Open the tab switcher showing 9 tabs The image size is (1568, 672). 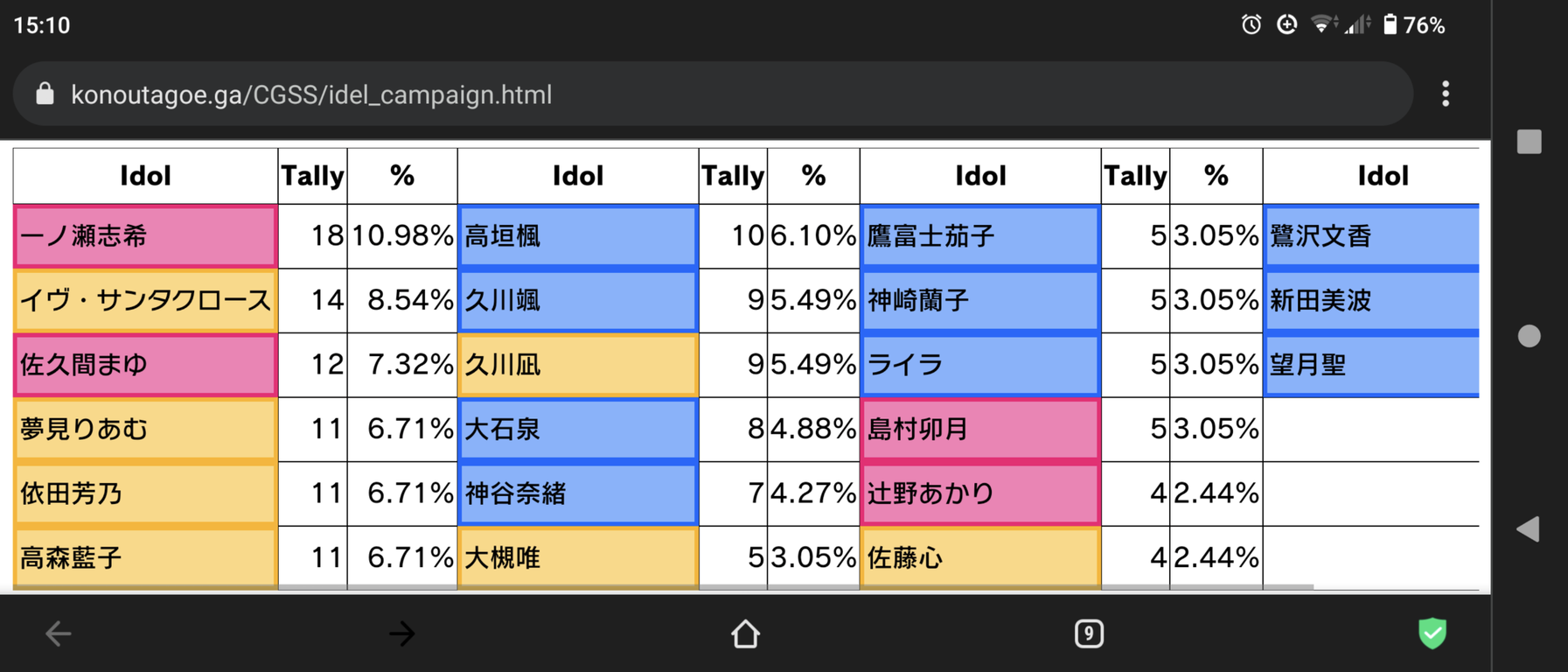[x=1089, y=633]
